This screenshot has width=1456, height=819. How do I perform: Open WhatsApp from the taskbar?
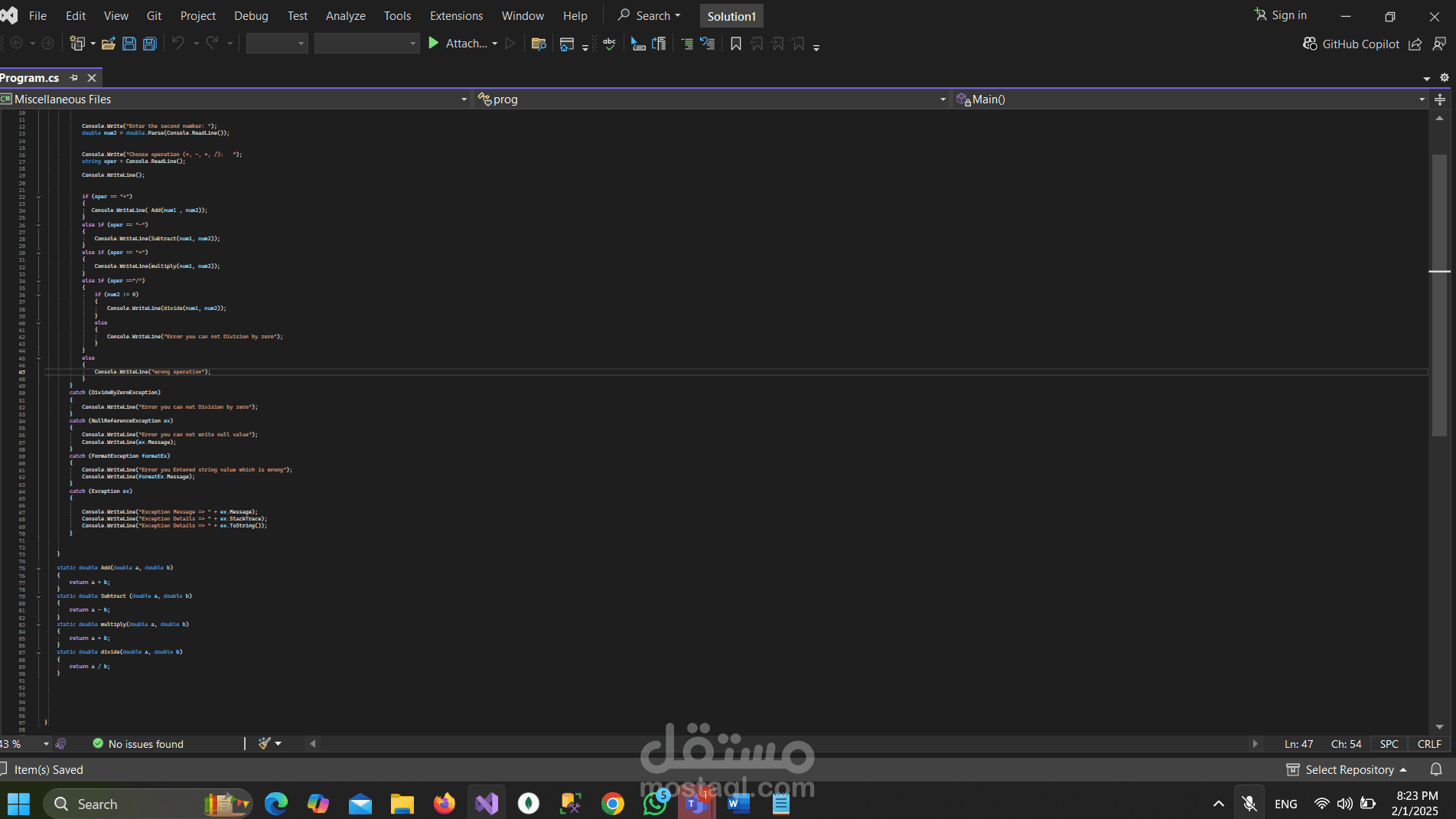tap(655, 804)
